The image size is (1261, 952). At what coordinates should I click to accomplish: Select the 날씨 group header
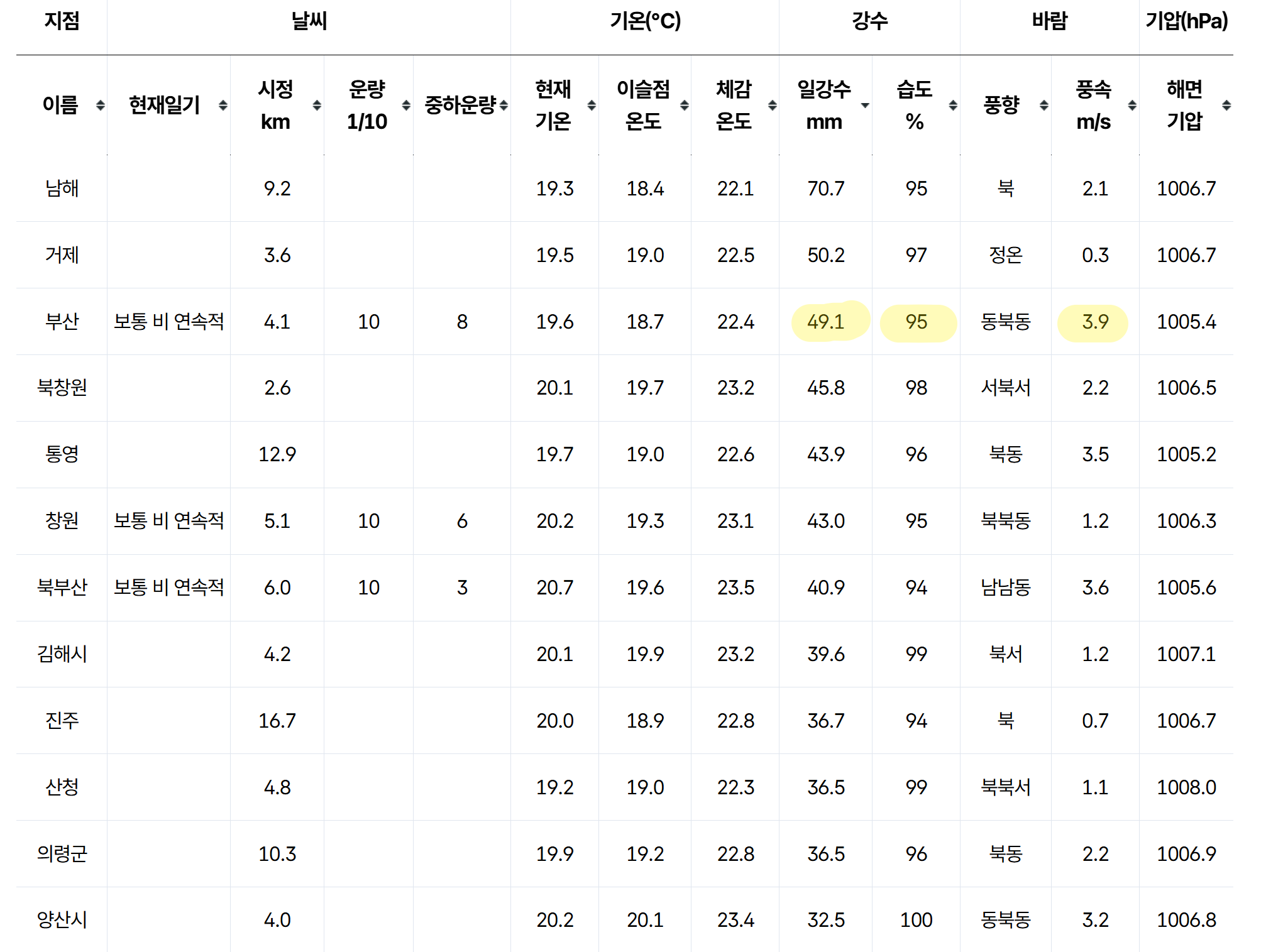click(309, 21)
